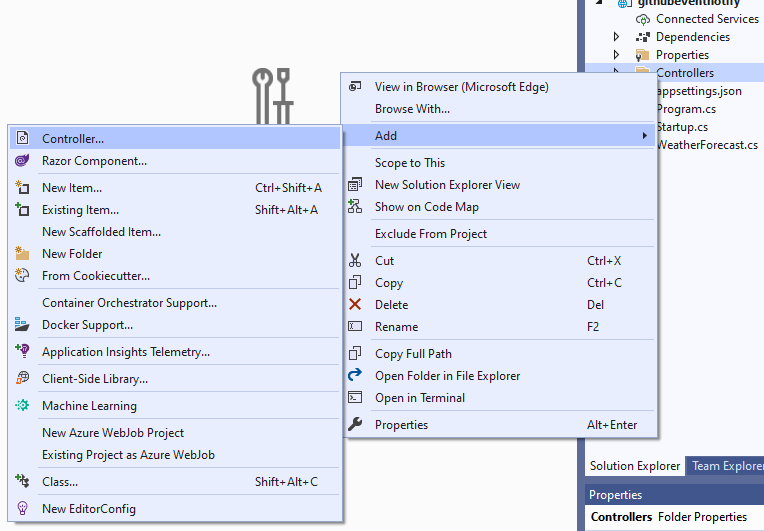Click the Client-Side Library icon
Screen dimensions: 764x531
[22, 378]
